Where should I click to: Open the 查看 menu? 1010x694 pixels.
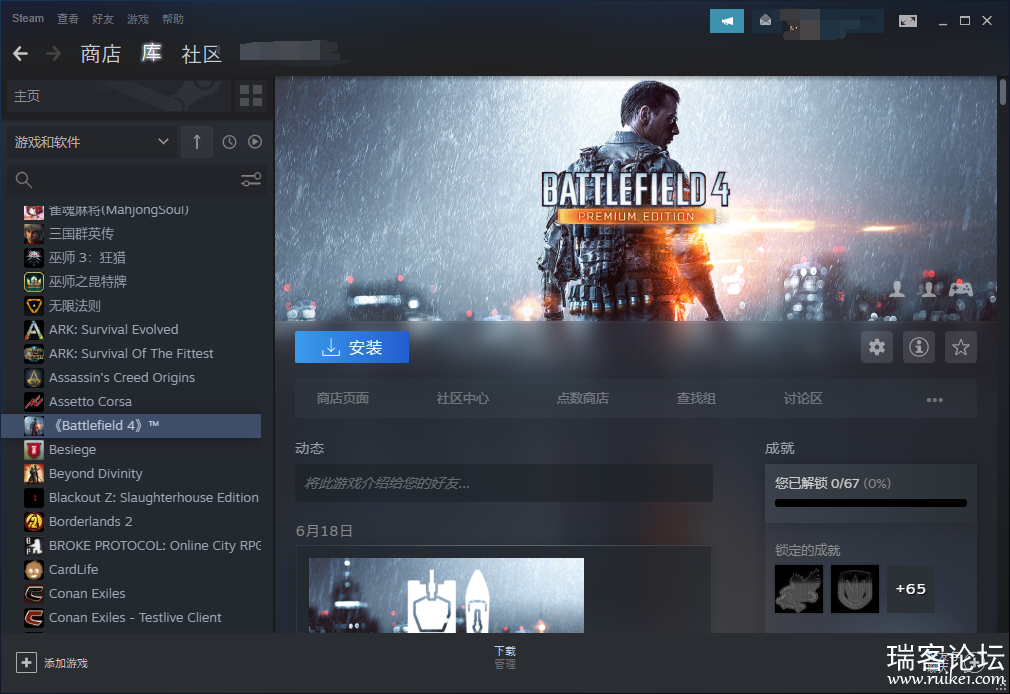point(68,19)
